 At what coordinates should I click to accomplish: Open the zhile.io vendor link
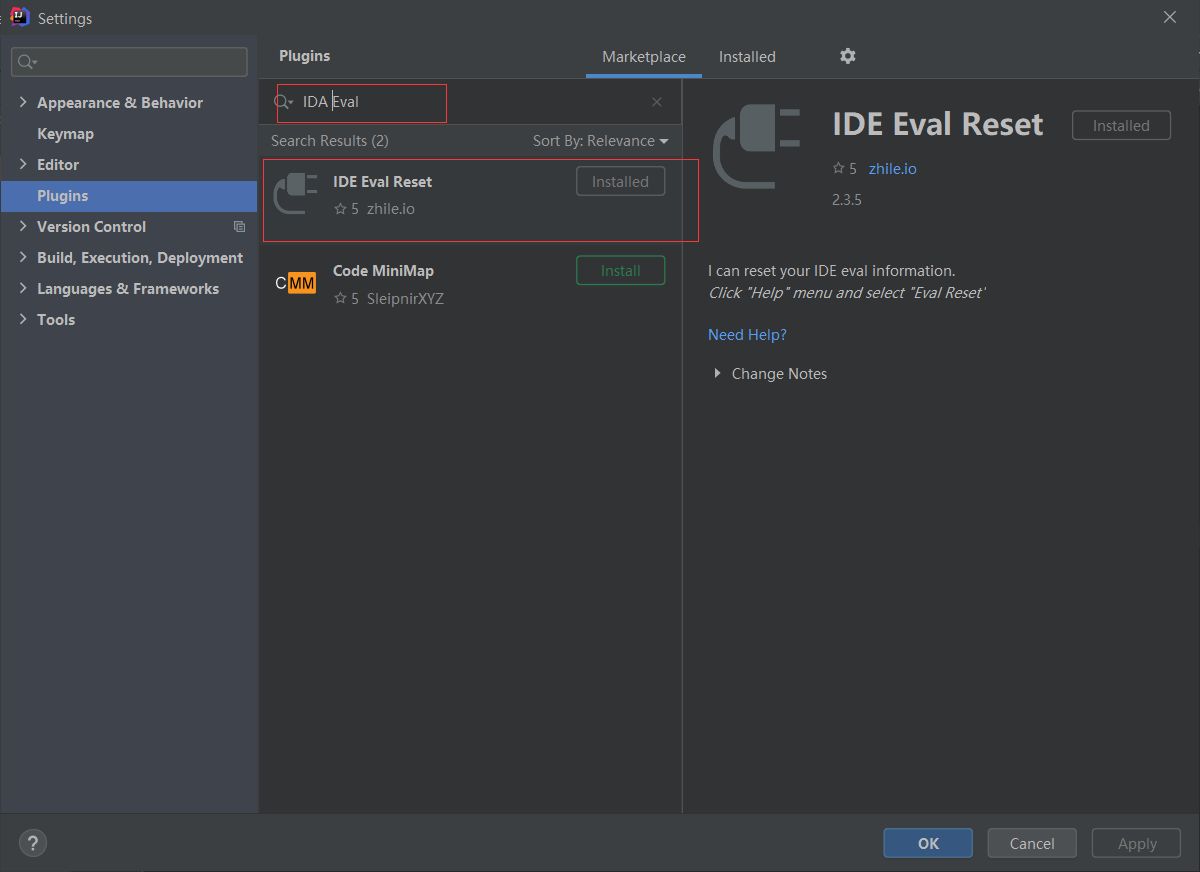tap(892, 169)
